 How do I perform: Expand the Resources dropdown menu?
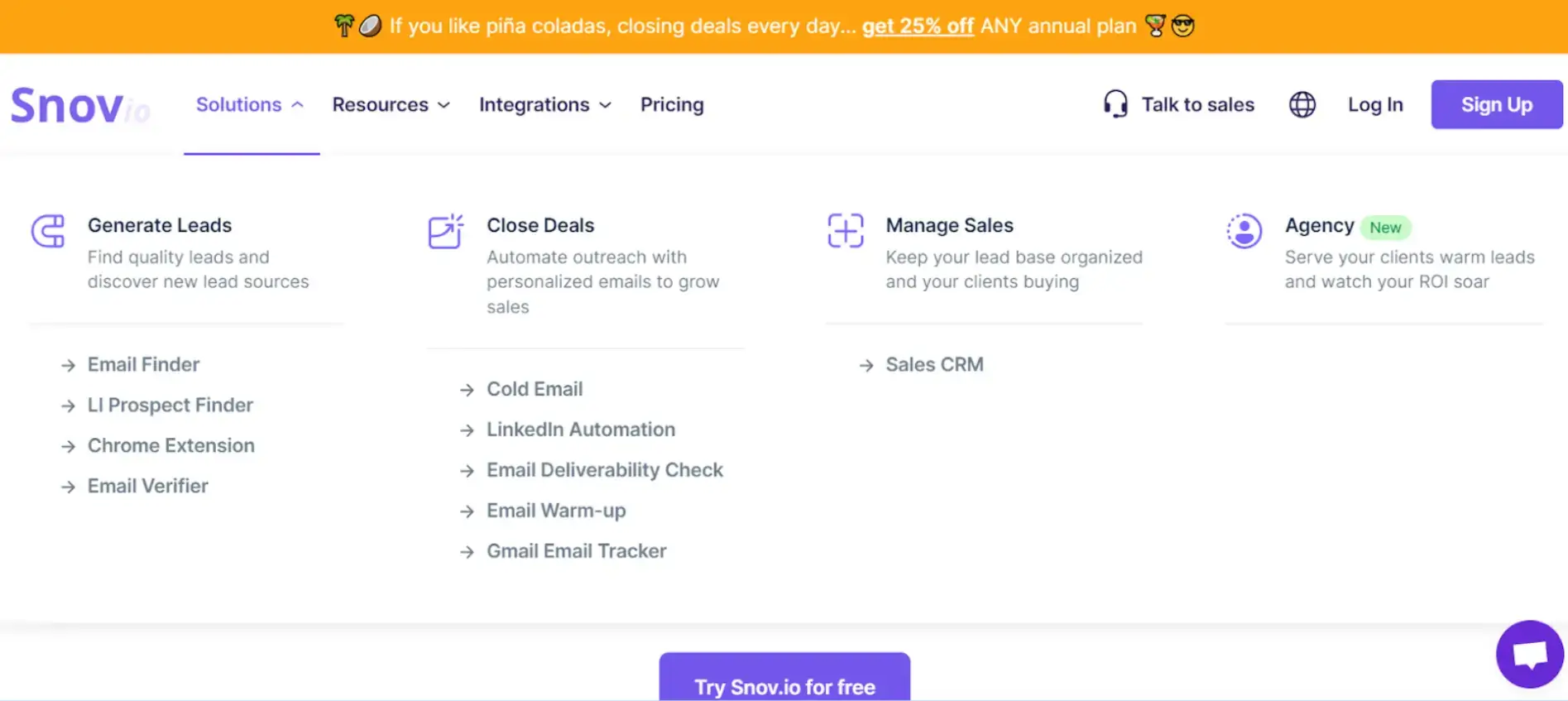pyautogui.click(x=391, y=105)
